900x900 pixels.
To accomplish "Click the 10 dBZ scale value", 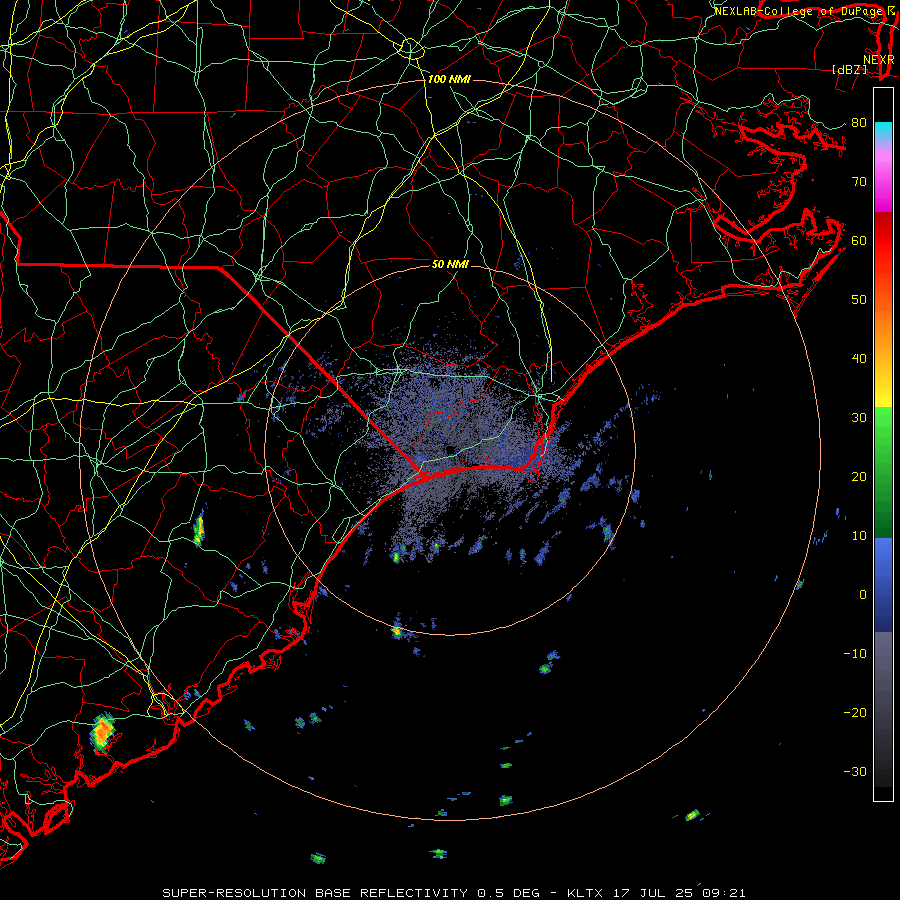I will click(x=859, y=536).
